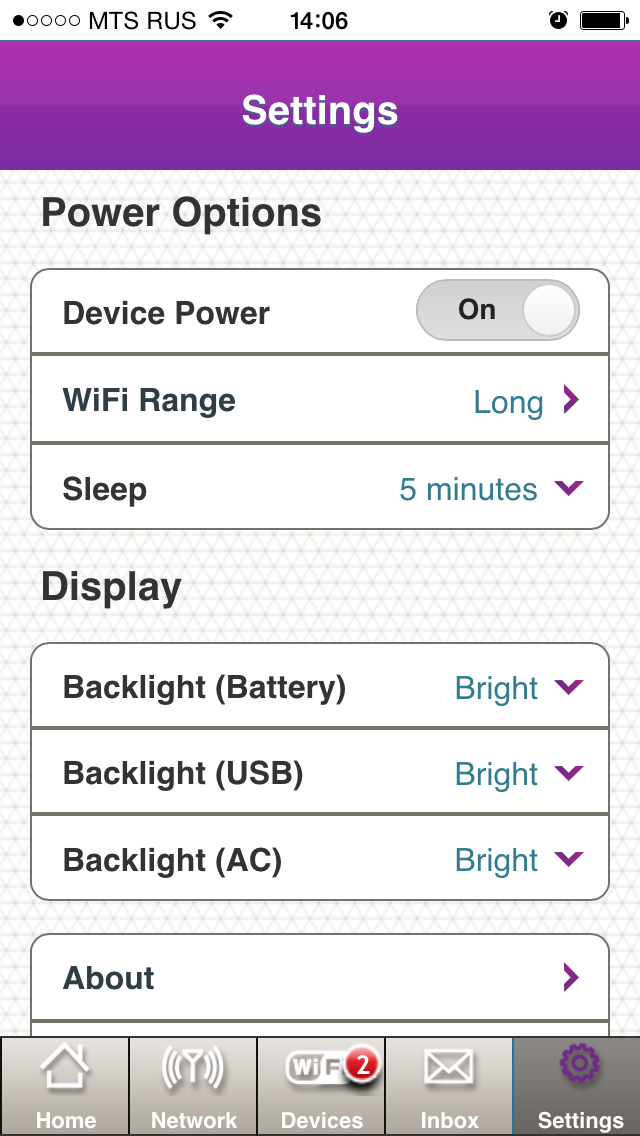640x1136 pixels.
Task: Select the WiFi Range row label
Action: point(149,401)
